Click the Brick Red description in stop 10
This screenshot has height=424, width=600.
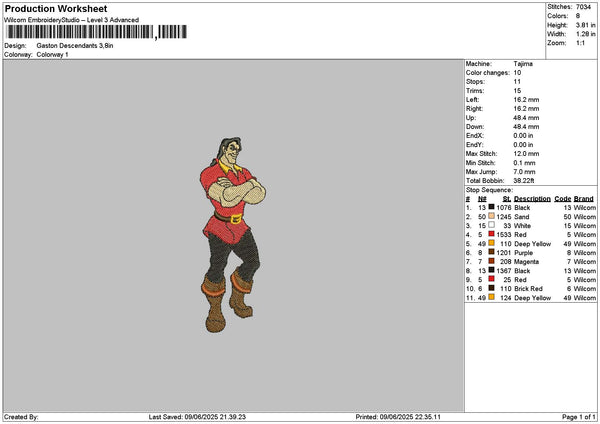(x=528, y=289)
